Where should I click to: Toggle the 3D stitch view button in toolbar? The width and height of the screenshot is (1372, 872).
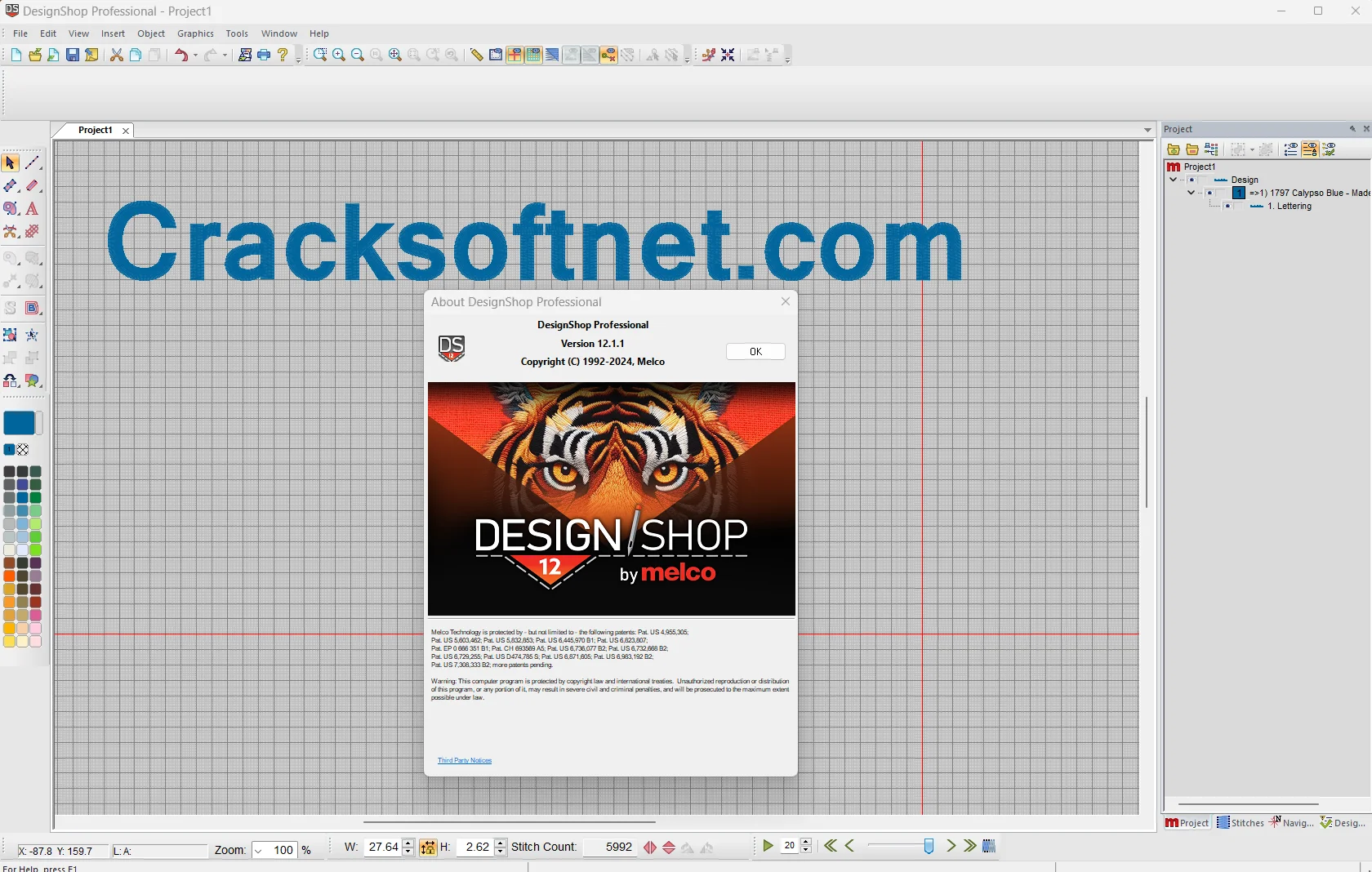[x=552, y=55]
